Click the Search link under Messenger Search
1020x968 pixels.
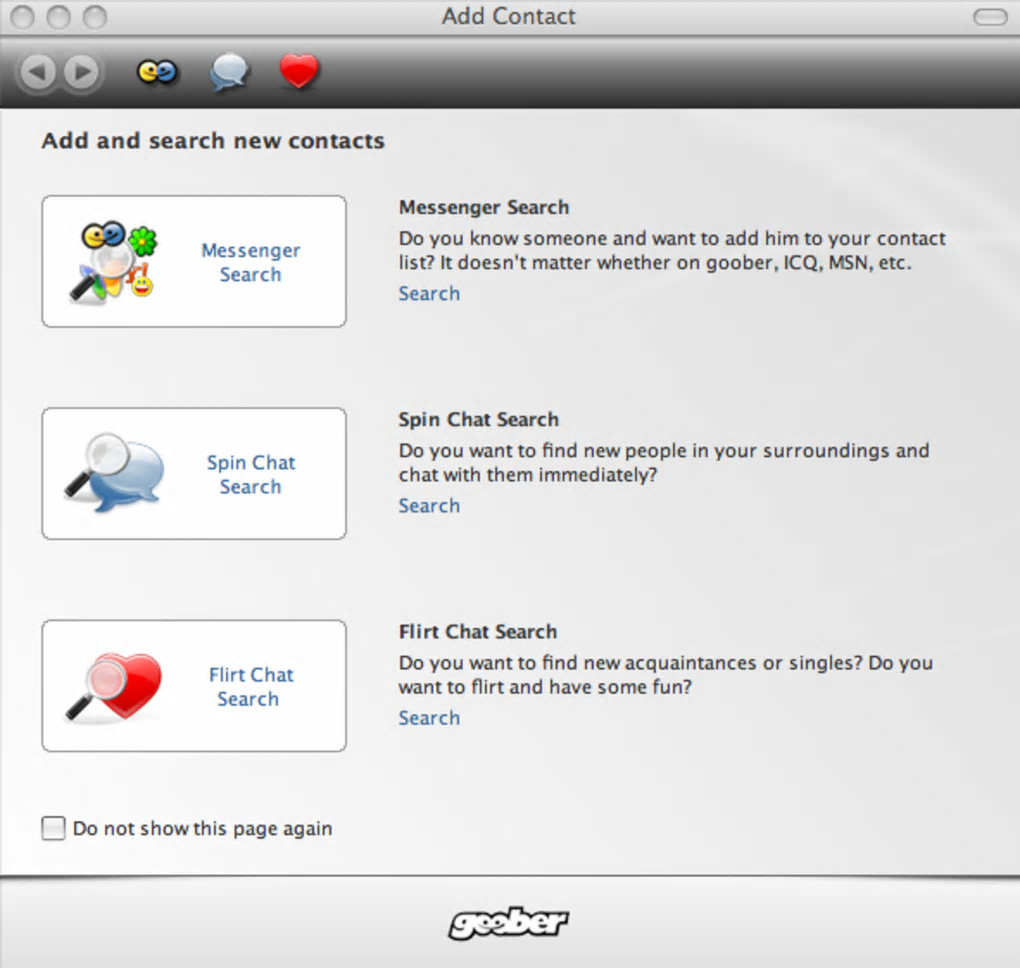(429, 293)
